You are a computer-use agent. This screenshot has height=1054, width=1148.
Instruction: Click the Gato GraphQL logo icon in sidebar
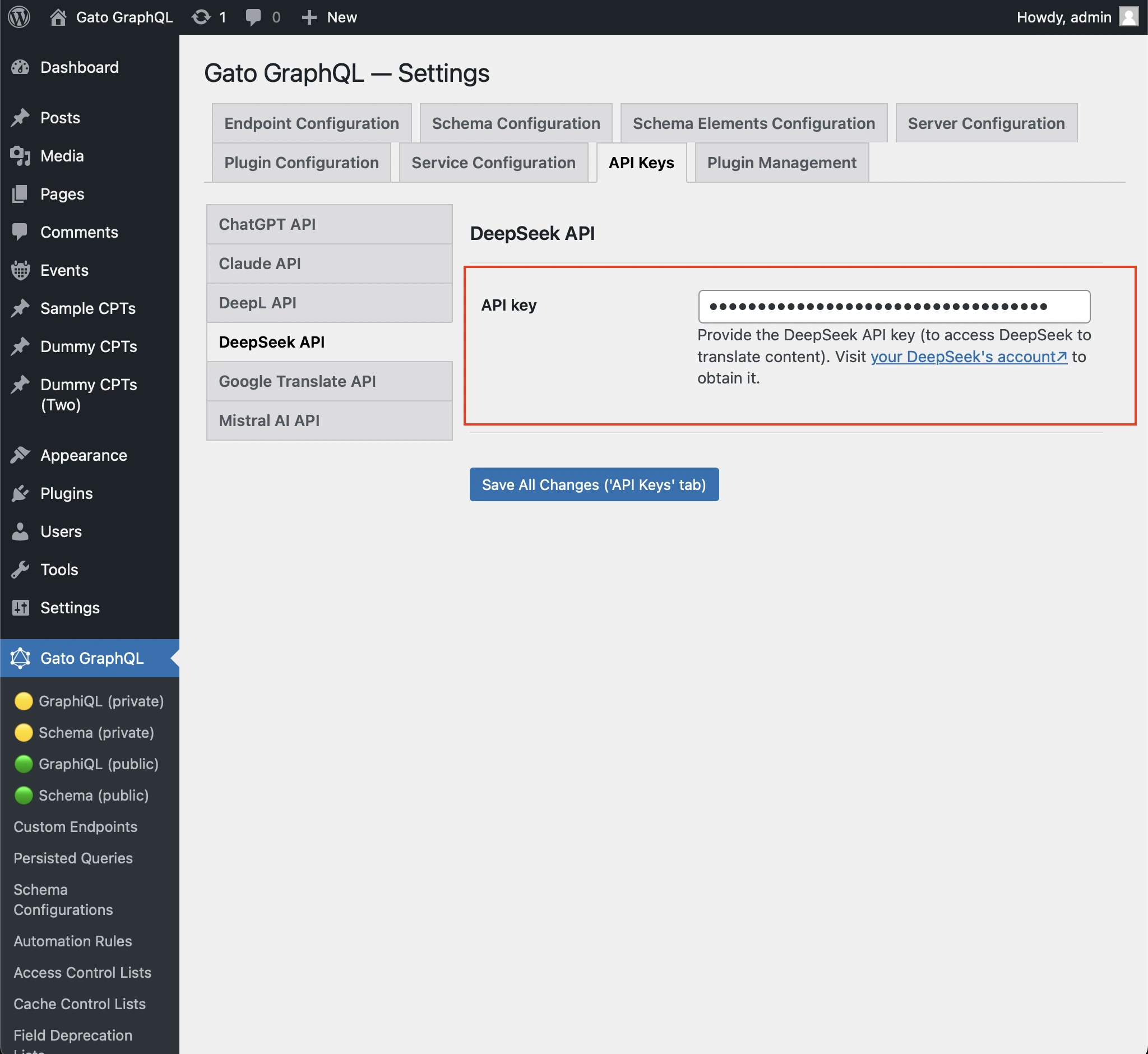tap(21, 658)
